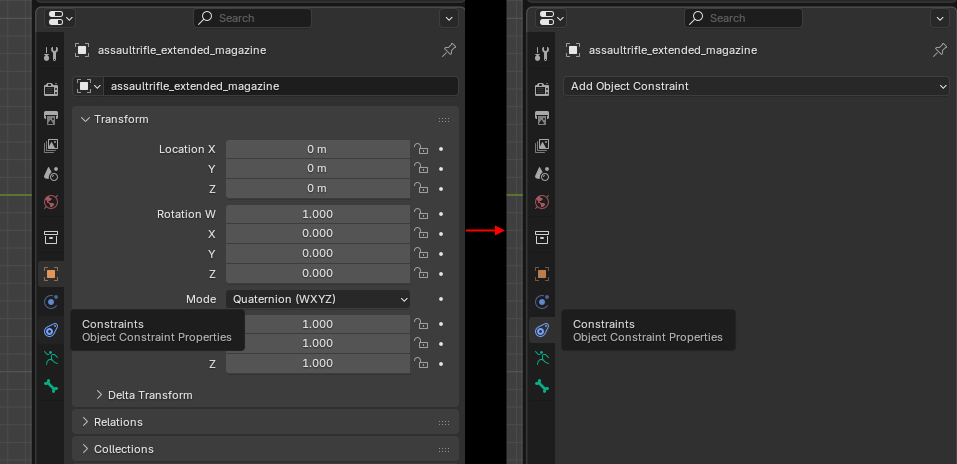Open Physics properties tab in left panel
Viewport: 957px width, 464px height.
point(51,302)
